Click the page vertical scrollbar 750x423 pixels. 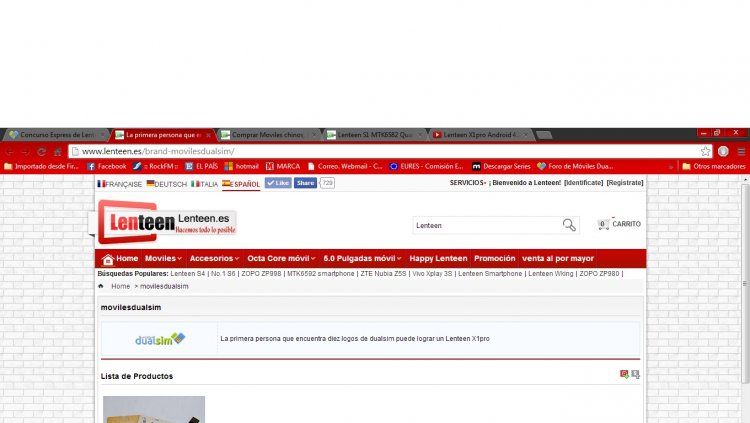click(745, 282)
